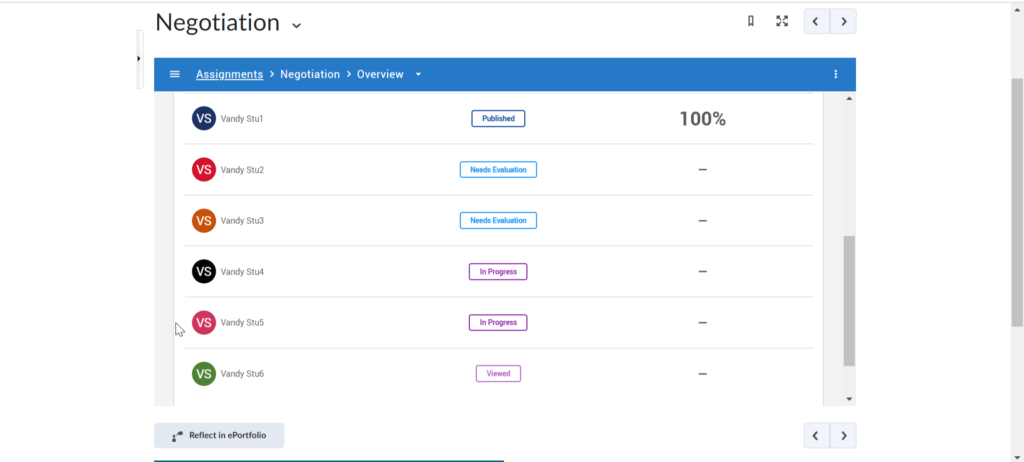Viewport: 1024px width, 462px height.
Task: Click the inner list vertical scrollbar thumb
Action: click(849, 300)
